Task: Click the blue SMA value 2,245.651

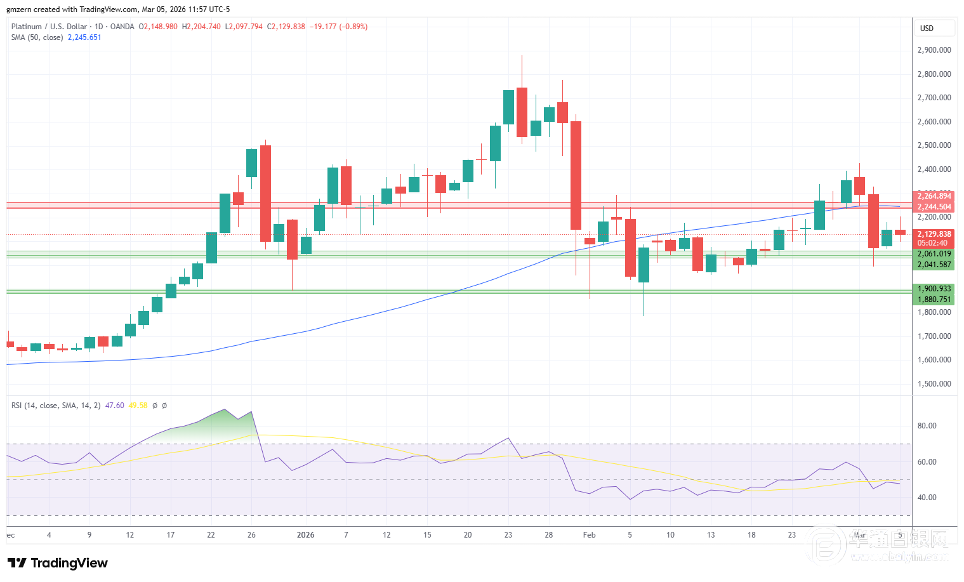Action: [84, 38]
